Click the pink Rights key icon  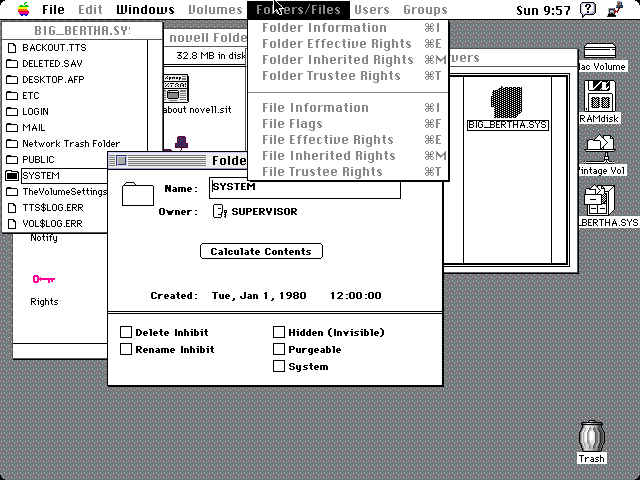point(43,280)
